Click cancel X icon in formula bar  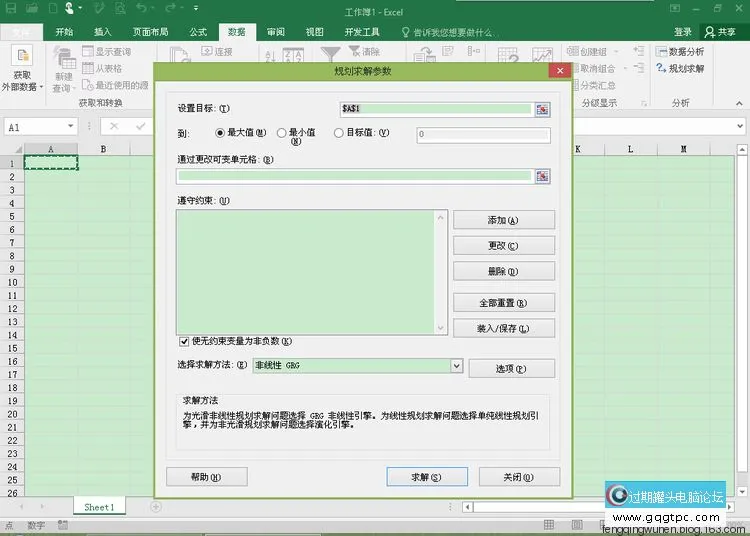[114, 126]
